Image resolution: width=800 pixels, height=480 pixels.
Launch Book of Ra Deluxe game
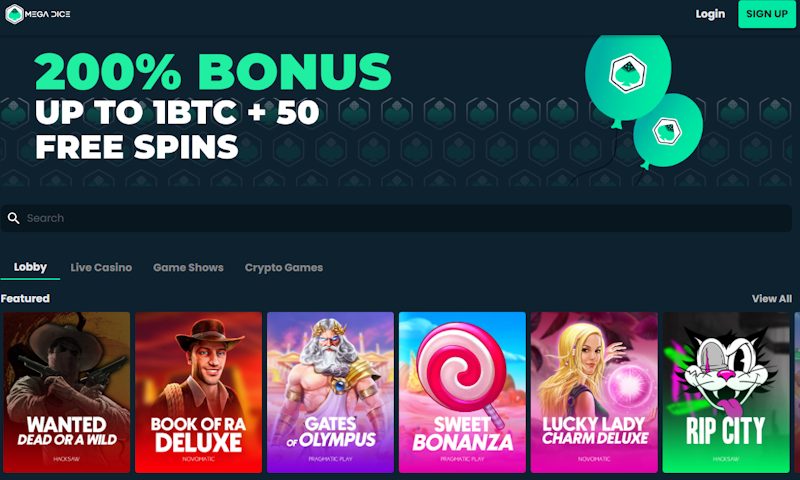198,392
